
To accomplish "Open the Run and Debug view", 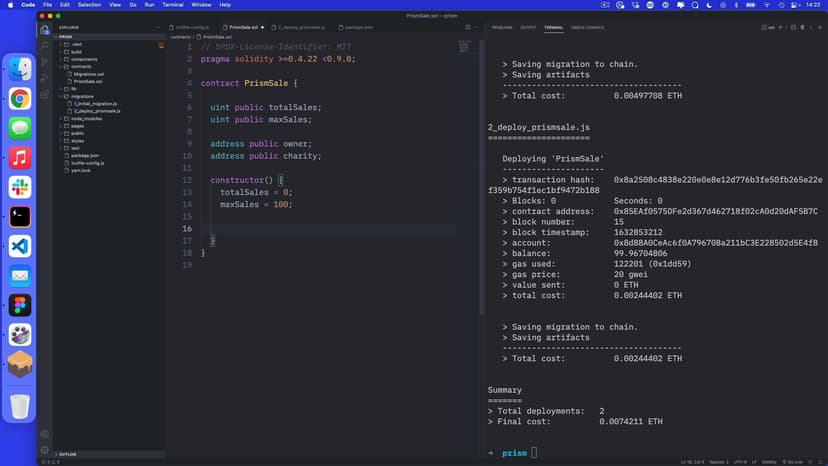I will point(45,78).
